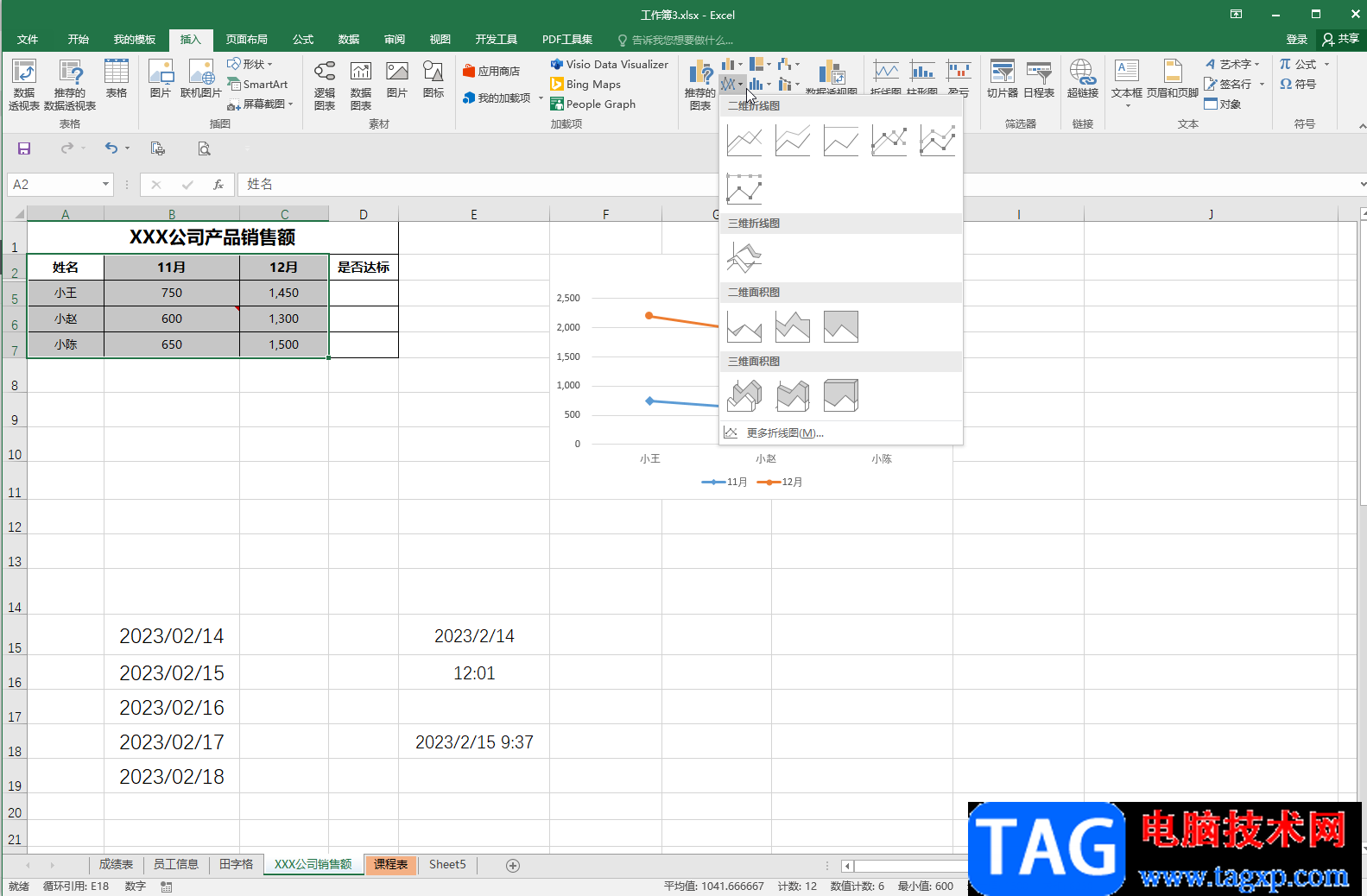This screenshot has height=896, width=1367.
Task: Insert a PivotTable (数据透视表)
Action: click(x=24, y=85)
